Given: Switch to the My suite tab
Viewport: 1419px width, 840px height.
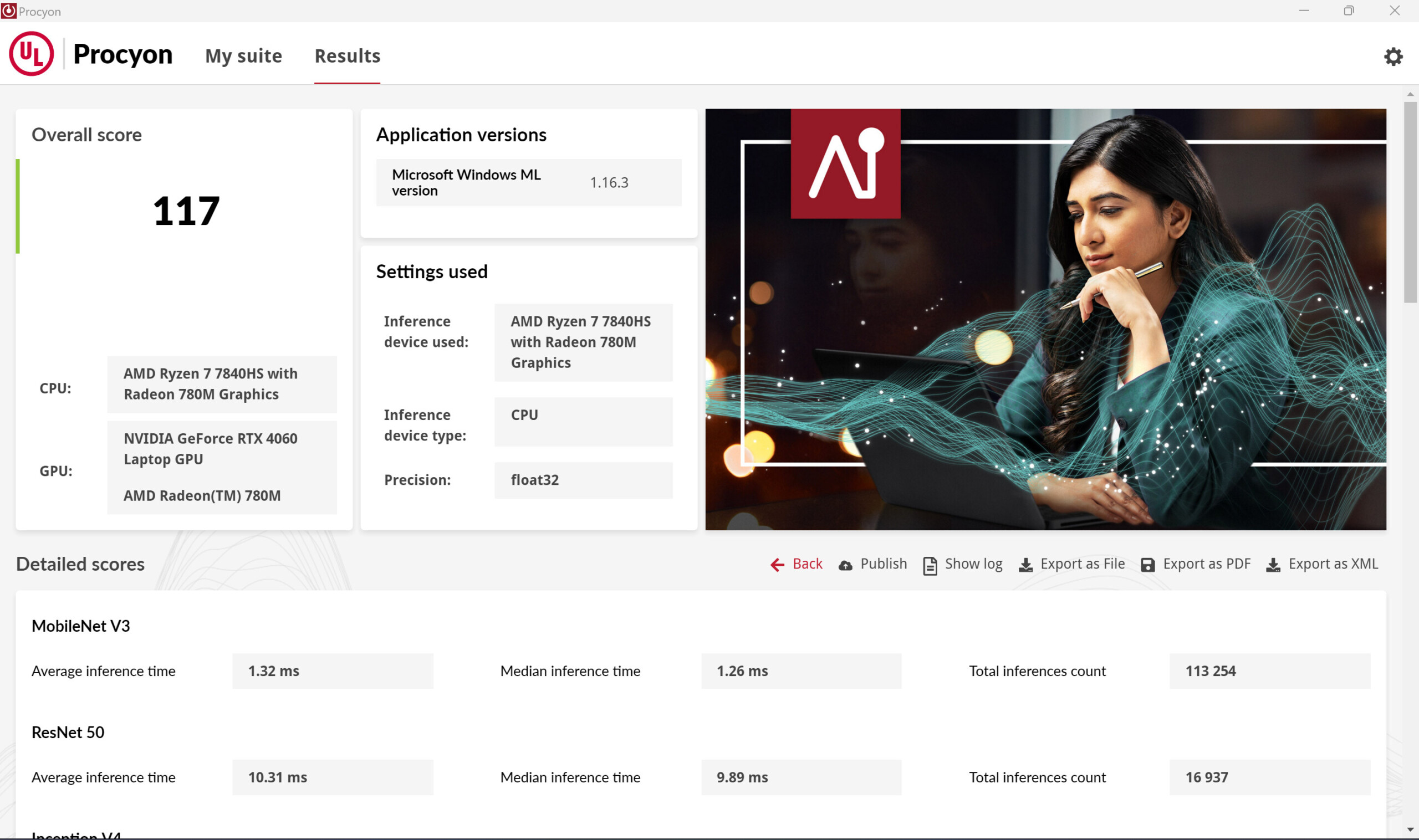Looking at the screenshot, I should [x=243, y=56].
